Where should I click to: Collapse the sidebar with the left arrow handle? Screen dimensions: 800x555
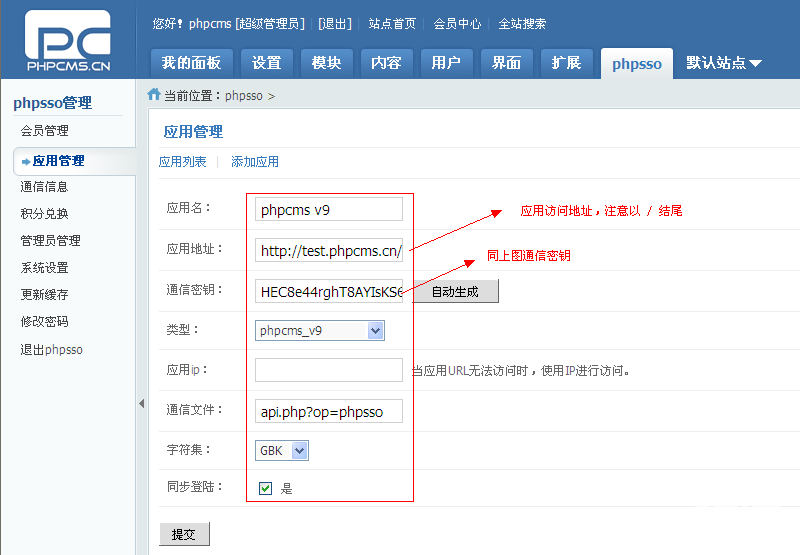pyautogui.click(x=141, y=403)
